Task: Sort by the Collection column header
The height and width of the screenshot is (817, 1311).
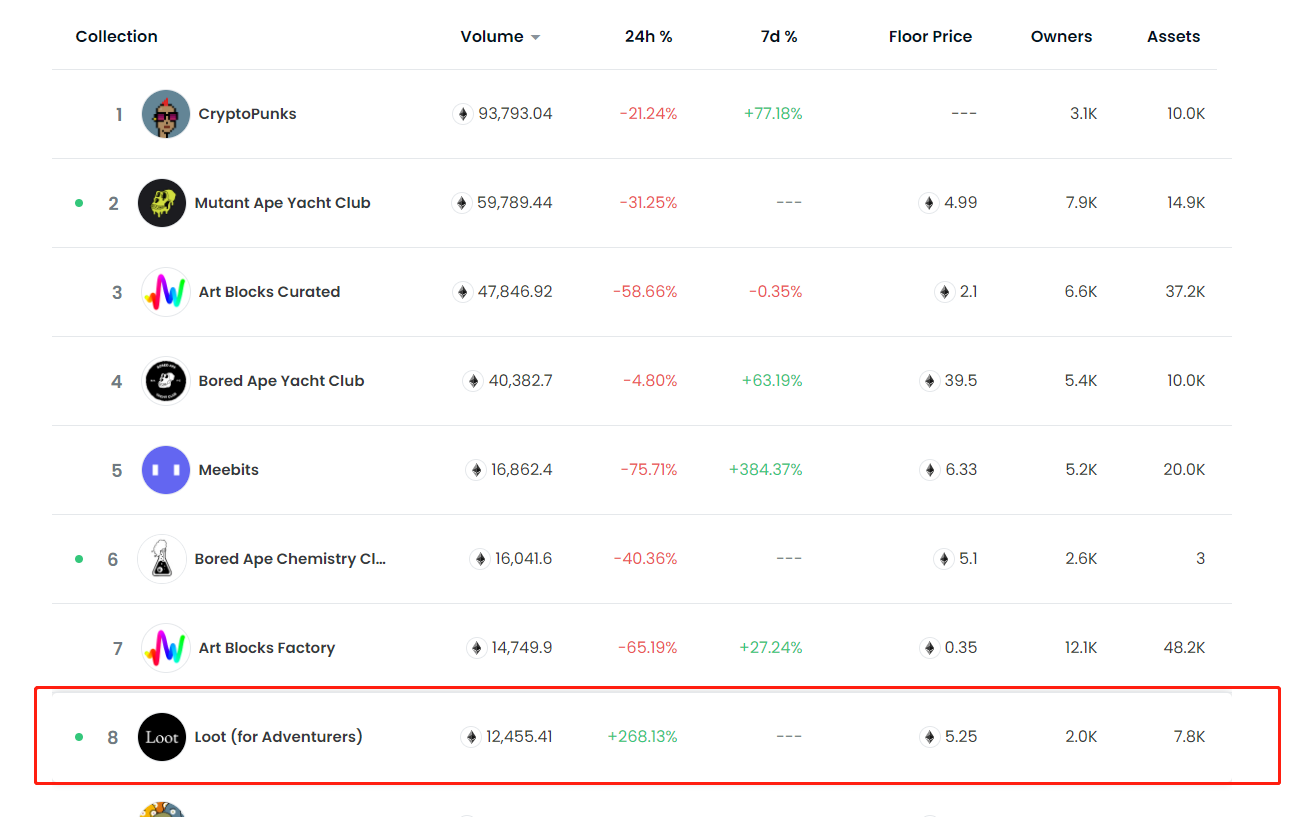Action: [x=117, y=36]
